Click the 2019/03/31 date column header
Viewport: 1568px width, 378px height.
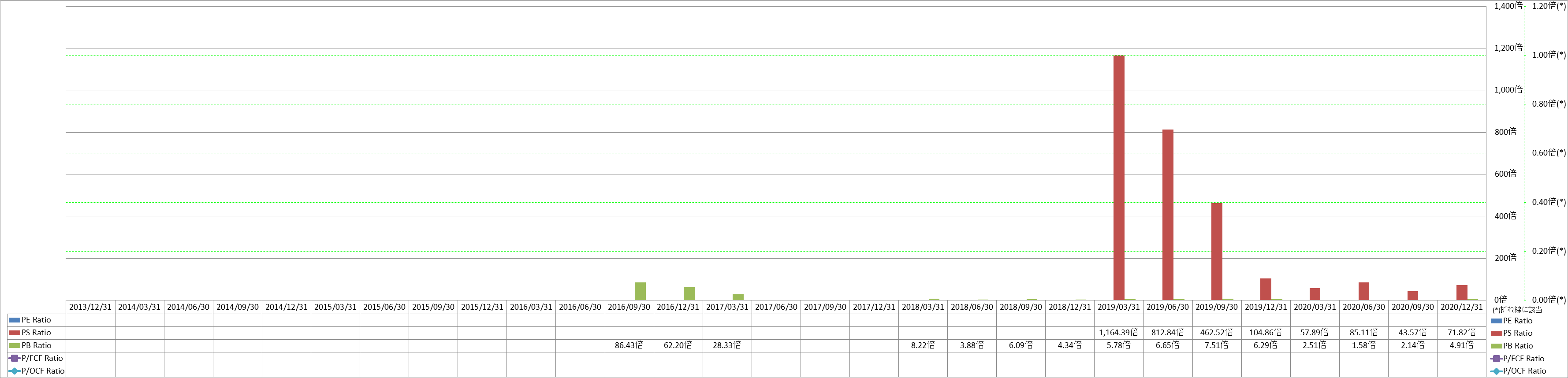tap(1119, 307)
